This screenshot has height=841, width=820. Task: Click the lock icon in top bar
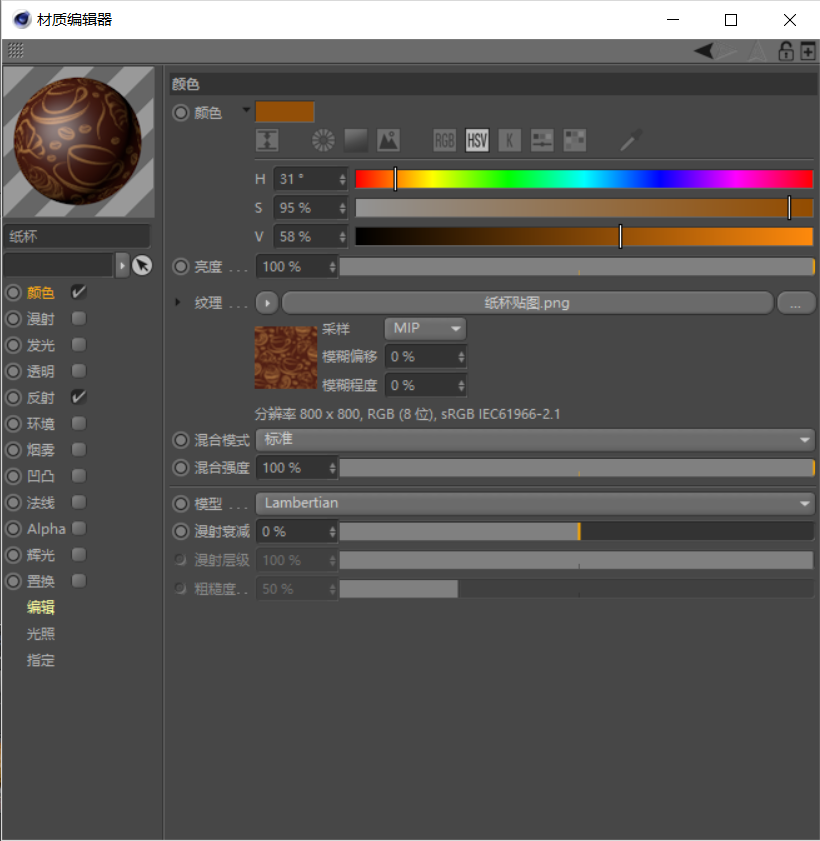coord(786,51)
